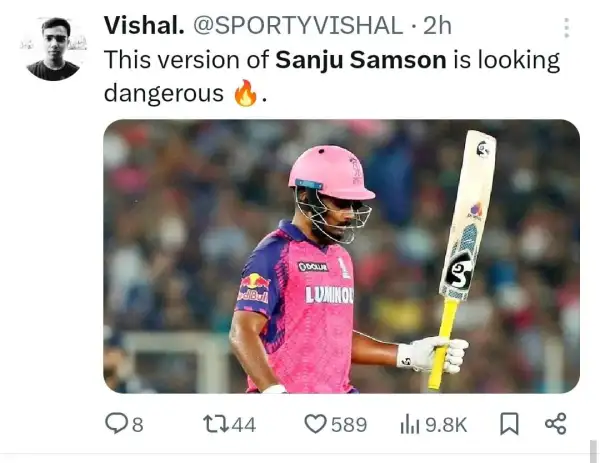Viewport: 600px width, 463px height.
Task: Click the scrollbar at bottom right
Action: [x=593, y=451]
